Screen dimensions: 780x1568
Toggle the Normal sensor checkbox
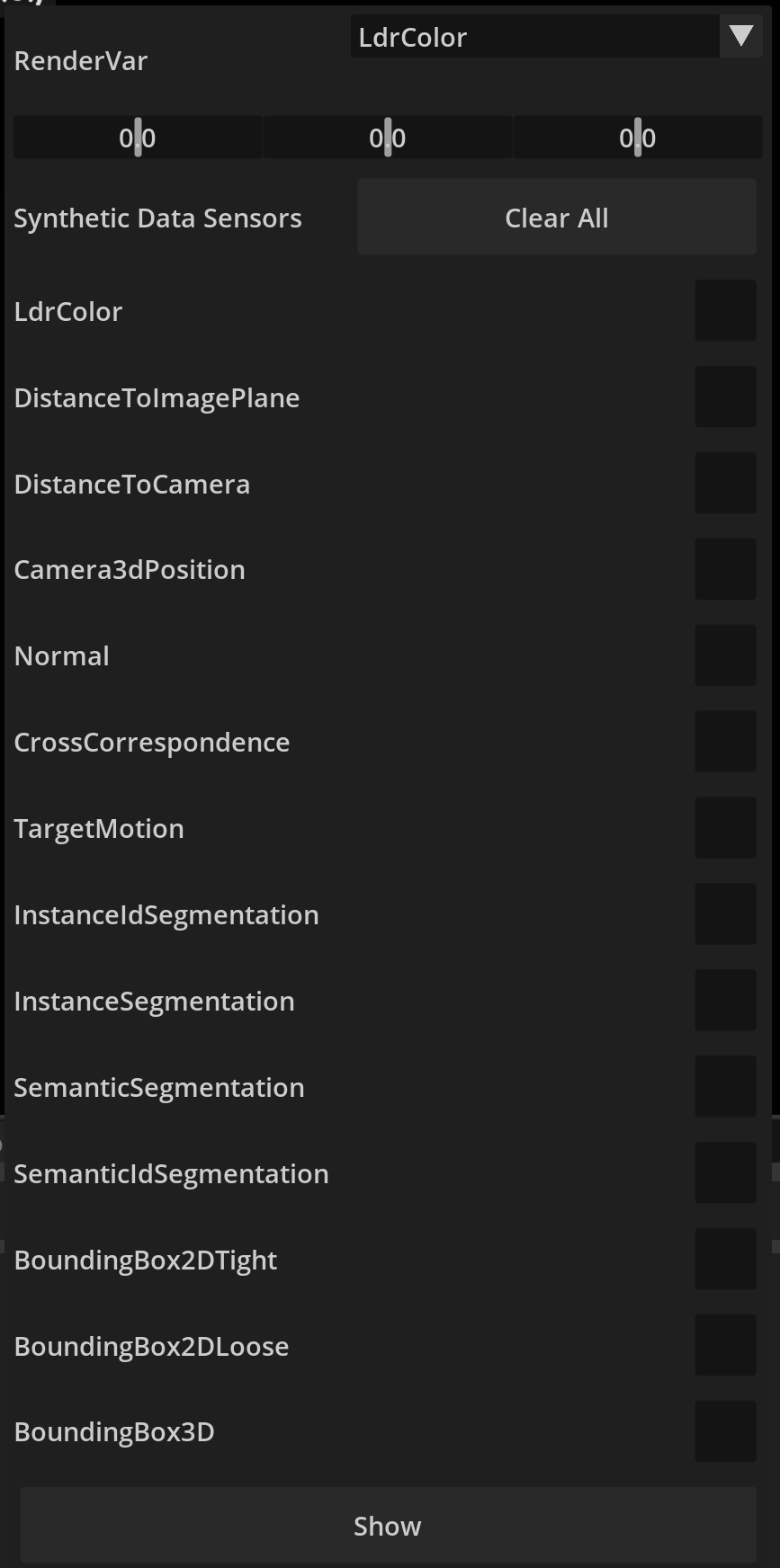[725, 655]
